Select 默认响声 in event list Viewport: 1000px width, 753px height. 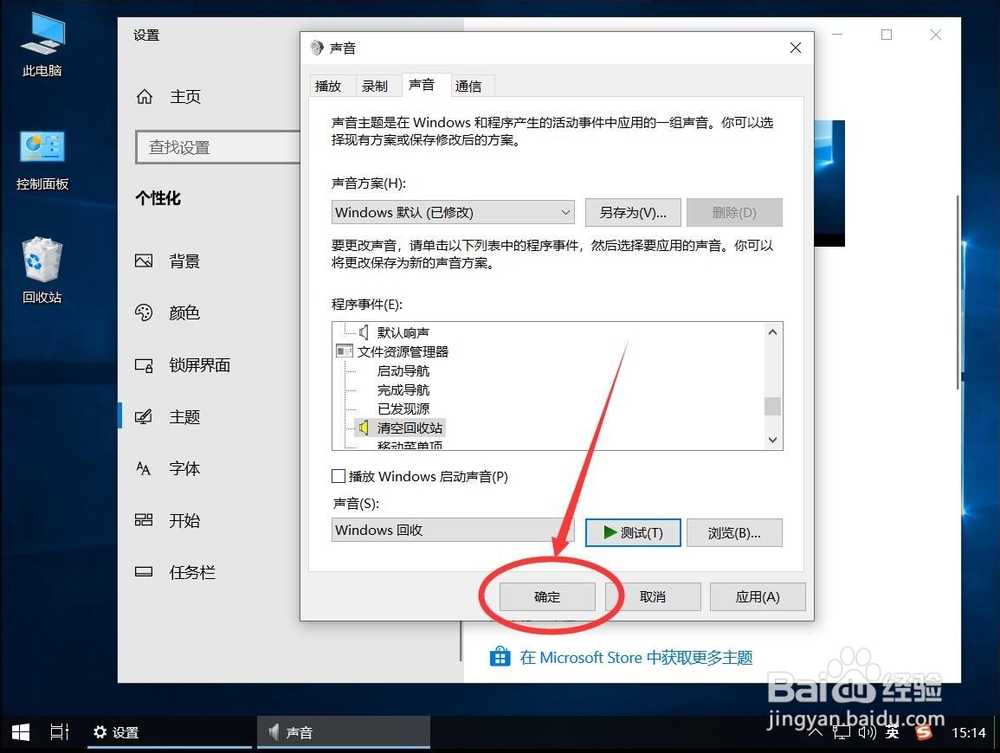tap(403, 332)
